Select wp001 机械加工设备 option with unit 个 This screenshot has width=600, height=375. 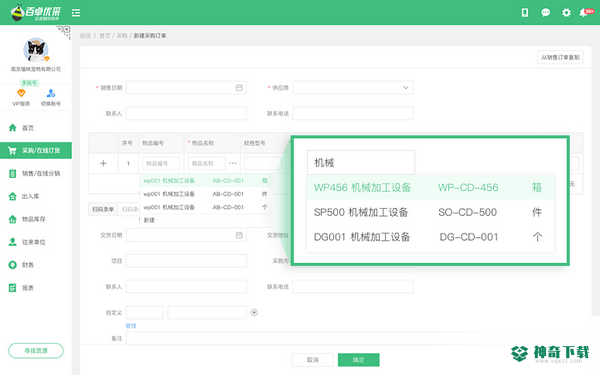pos(206,207)
